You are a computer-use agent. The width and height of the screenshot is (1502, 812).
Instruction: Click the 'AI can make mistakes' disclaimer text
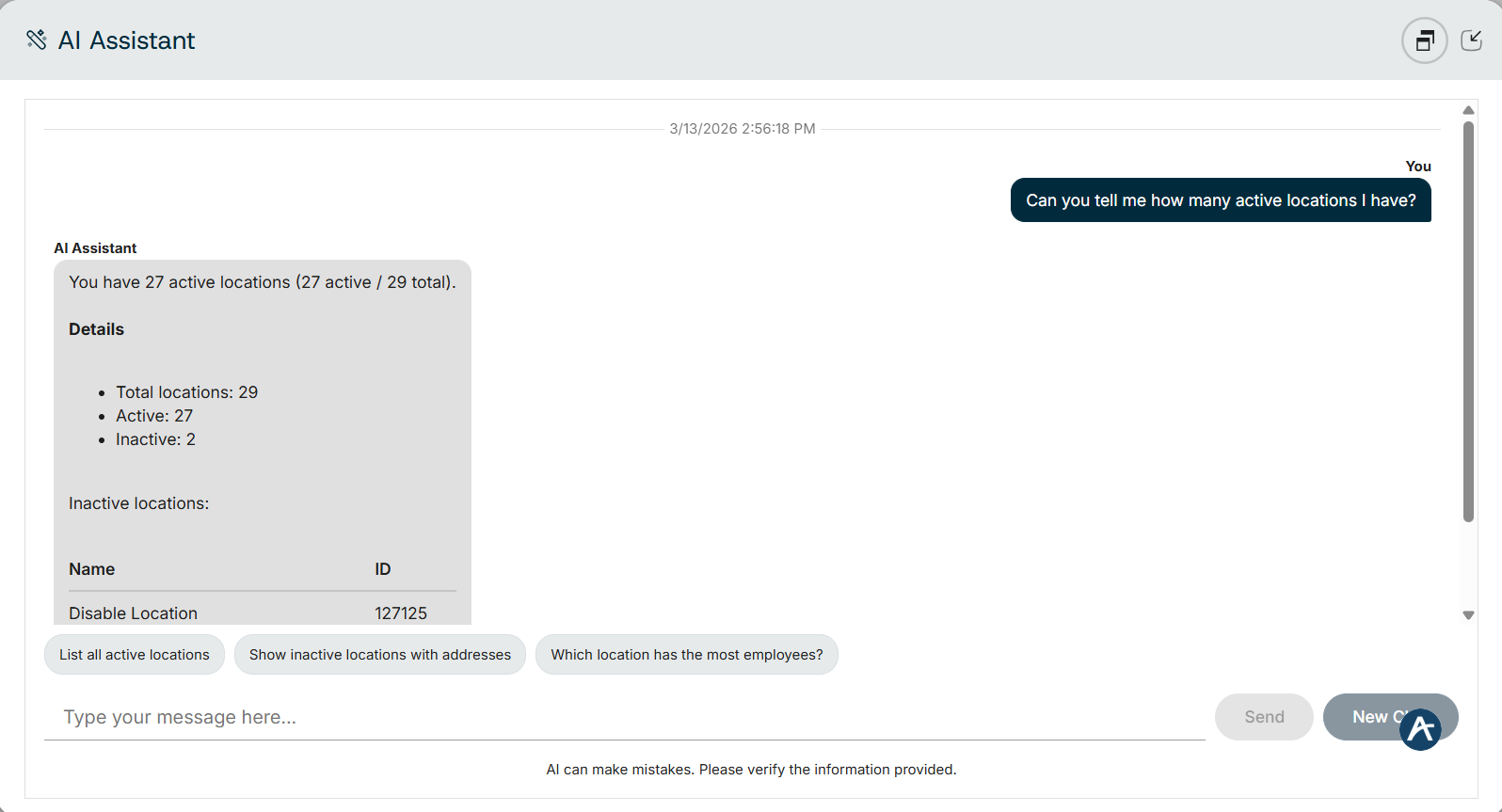click(751, 770)
